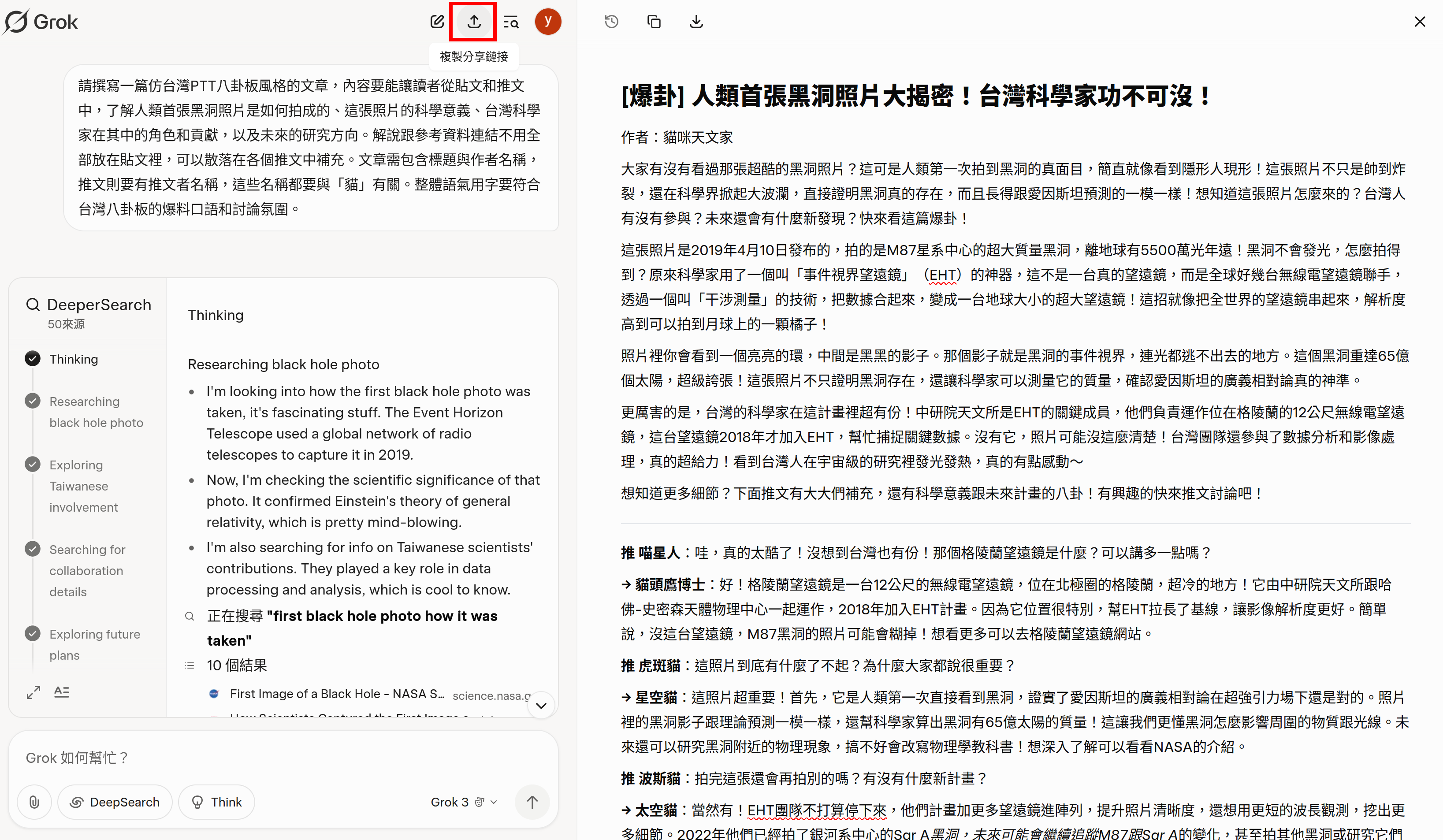Viewport: 1443px width, 840px height.
Task: Download the article with the download icon
Action: (x=696, y=22)
